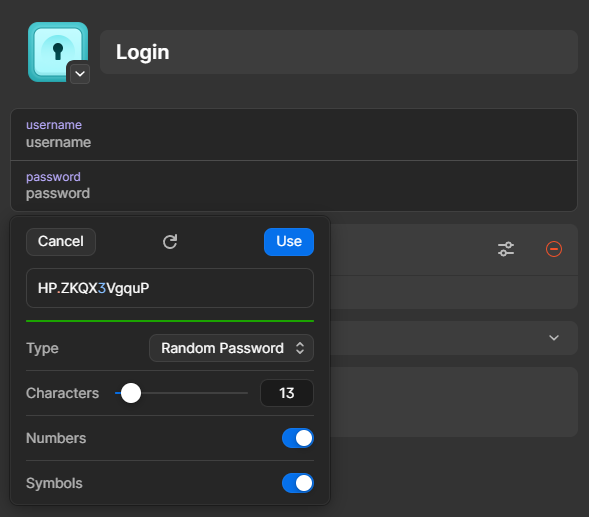Toggle the Numbers switch off
The image size is (589, 517).
[298, 438]
